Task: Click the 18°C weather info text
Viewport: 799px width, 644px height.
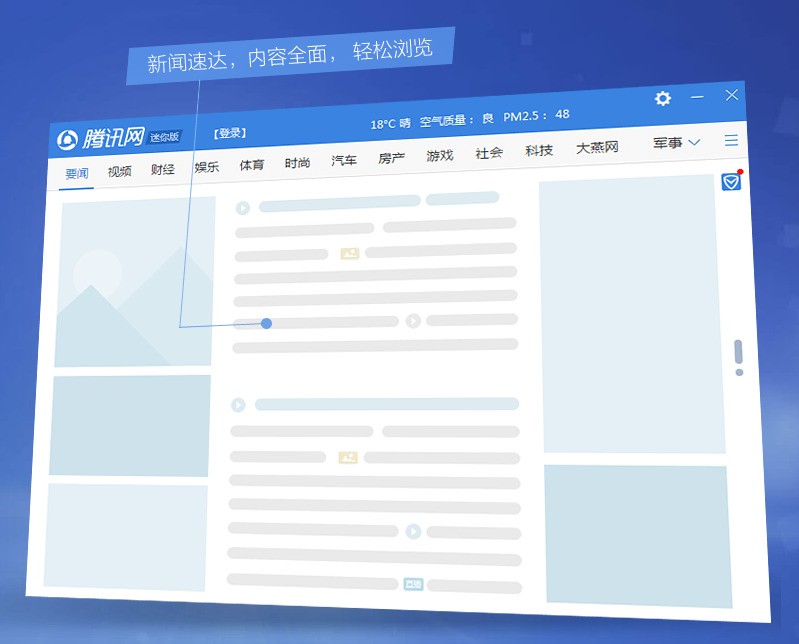Action: [390, 124]
